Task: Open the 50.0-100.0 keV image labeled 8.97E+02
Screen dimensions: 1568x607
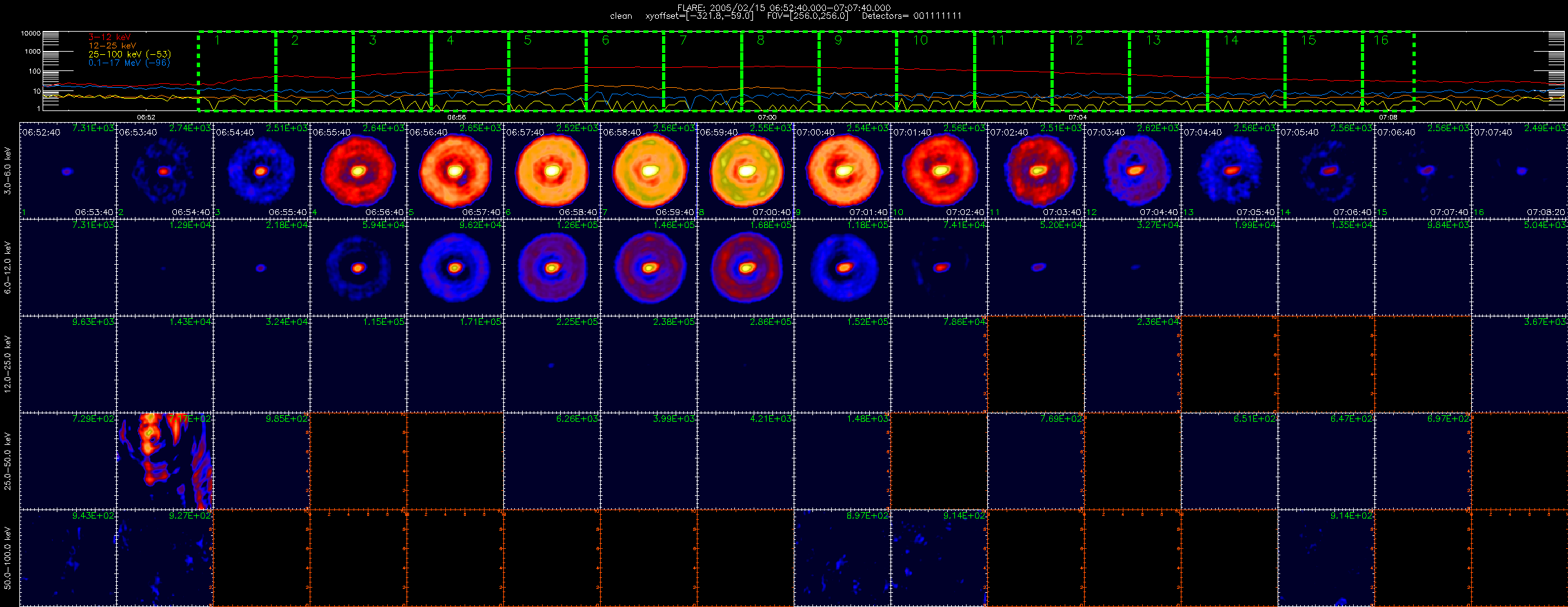Action: (842, 558)
